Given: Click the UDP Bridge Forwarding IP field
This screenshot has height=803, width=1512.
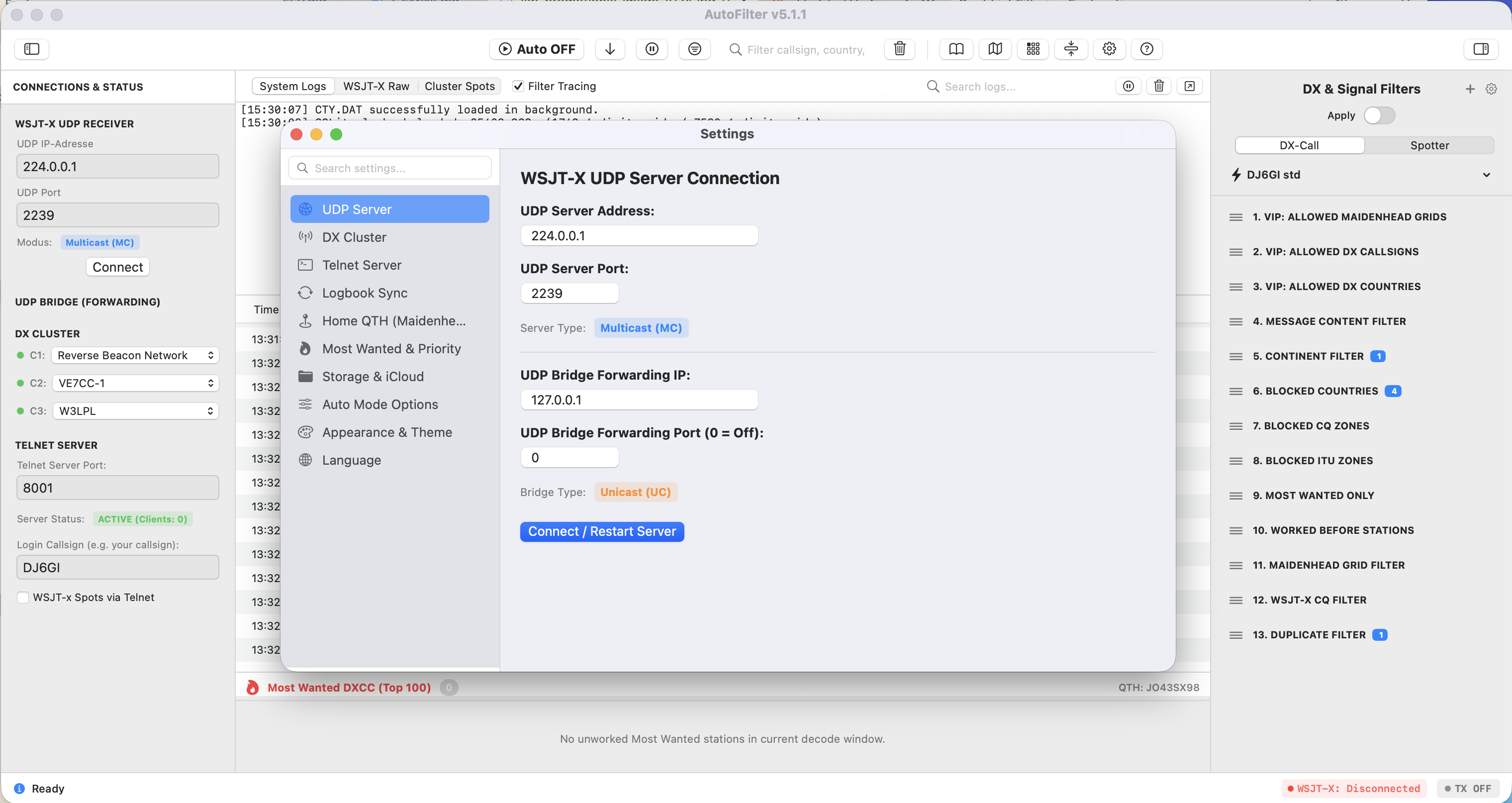Looking at the screenshot, I should pos(639,401).
